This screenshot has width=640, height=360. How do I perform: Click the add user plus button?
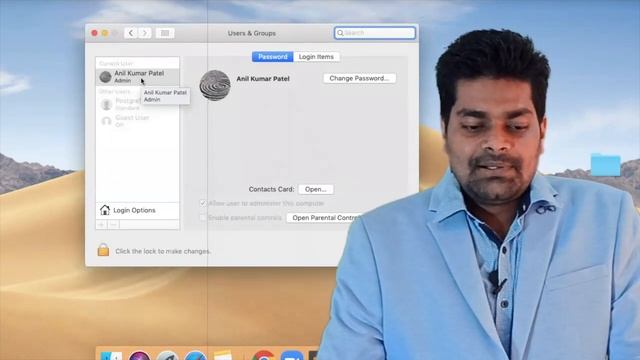point(101,224)
